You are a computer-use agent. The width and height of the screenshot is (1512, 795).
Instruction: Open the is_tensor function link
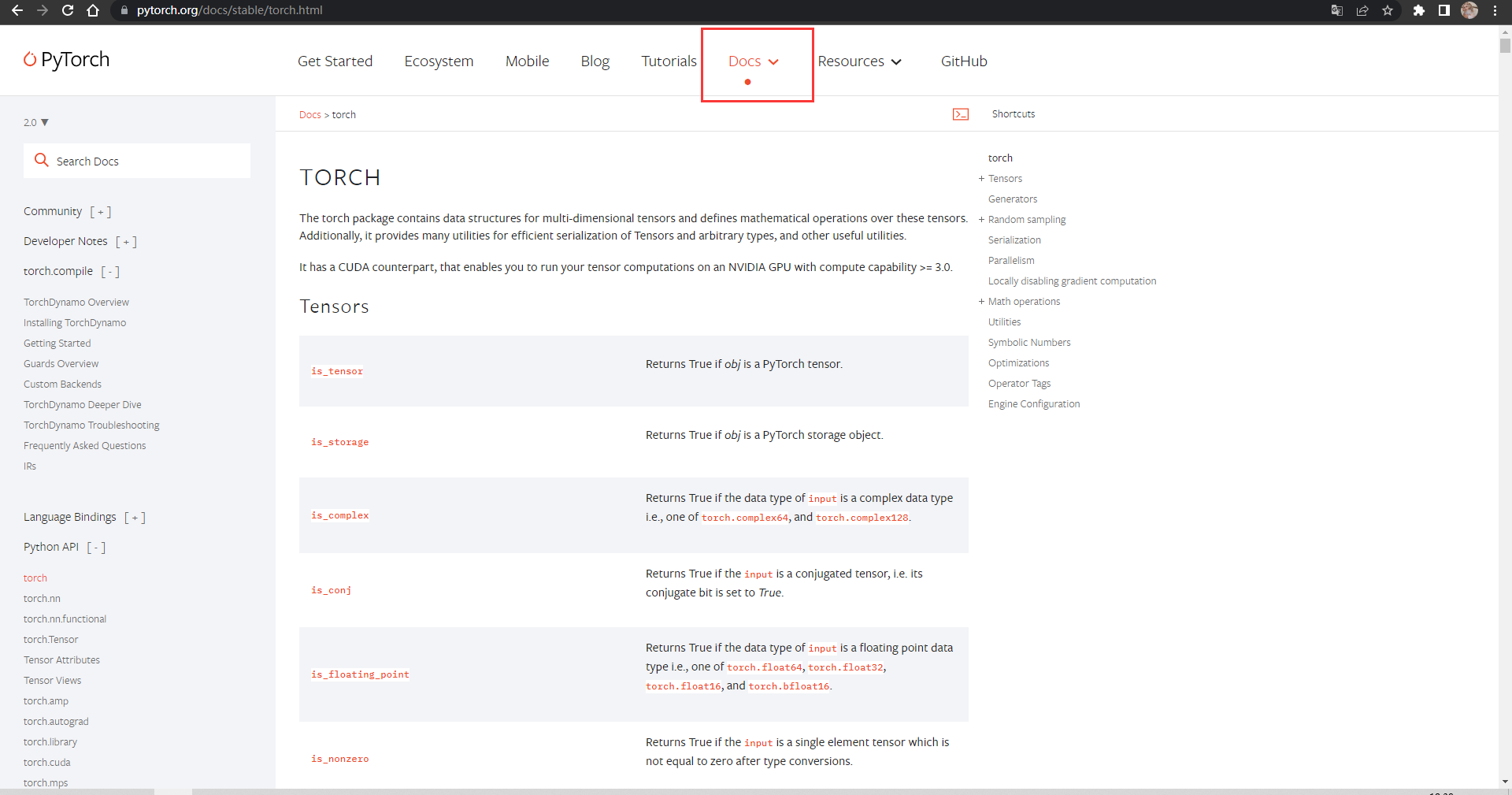coord(337,371)
